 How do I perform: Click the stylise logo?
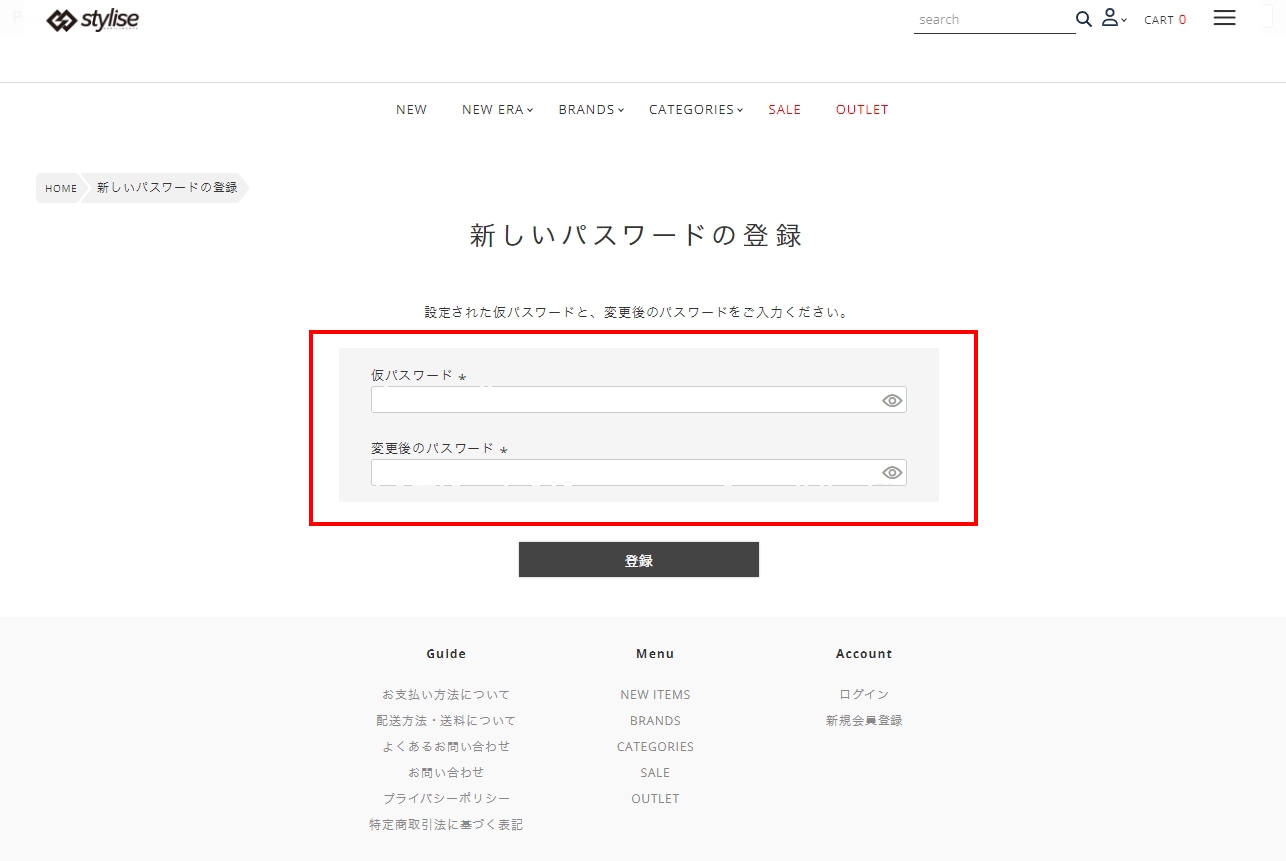point(93,20)
